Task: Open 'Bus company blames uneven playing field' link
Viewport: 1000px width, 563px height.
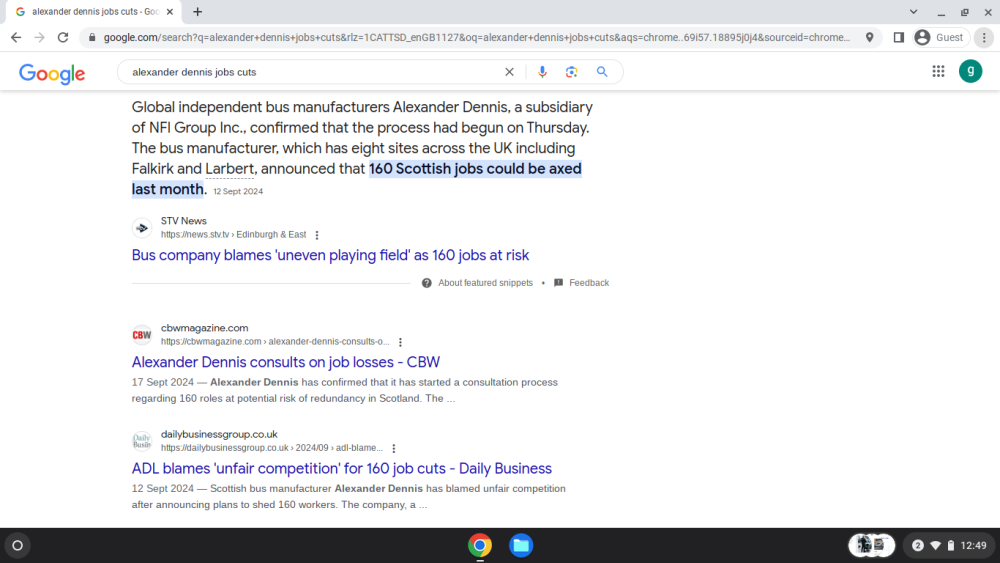Action: [330, 255]
